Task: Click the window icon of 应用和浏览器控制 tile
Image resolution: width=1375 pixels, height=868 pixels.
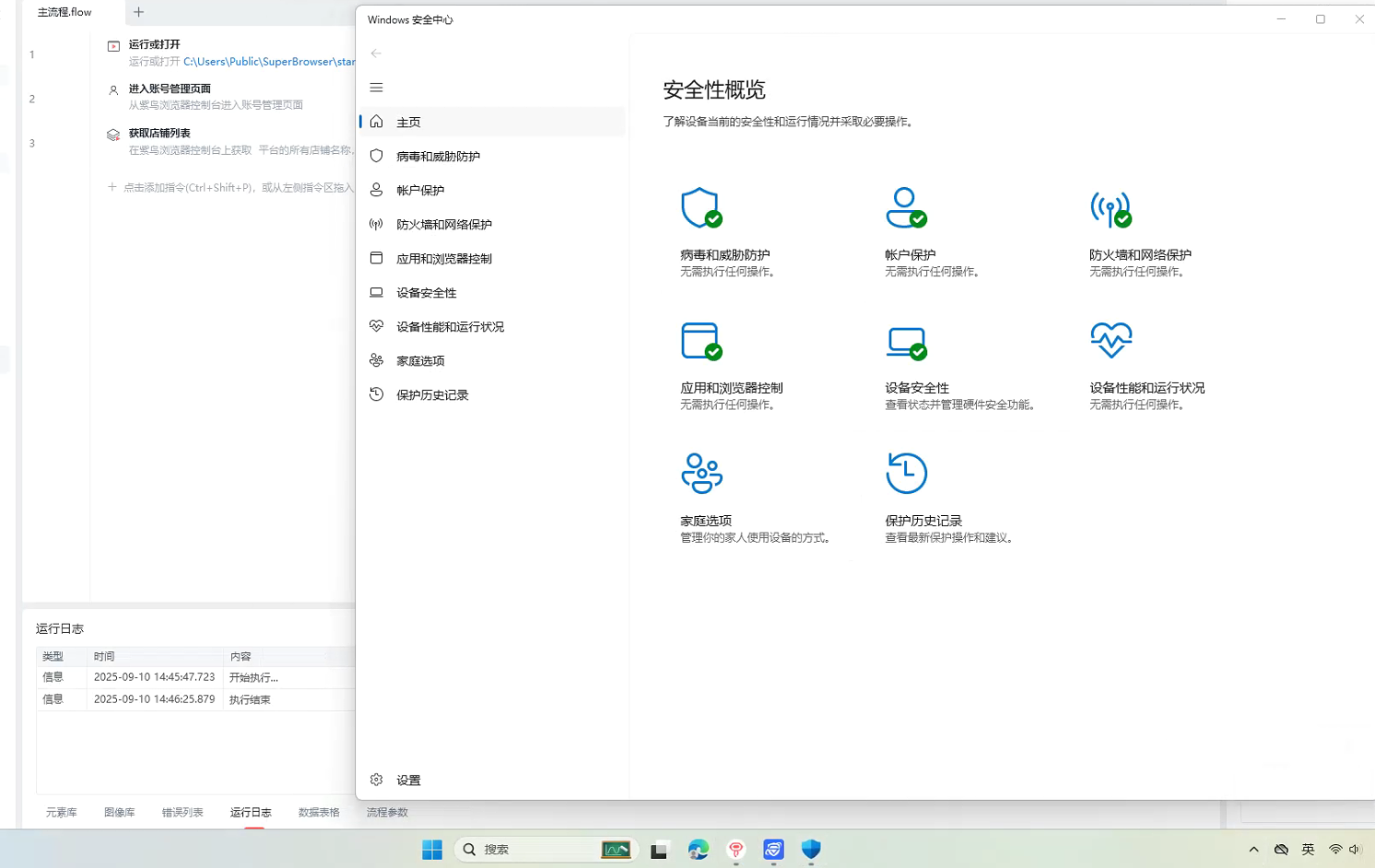Action: point(701,341)
